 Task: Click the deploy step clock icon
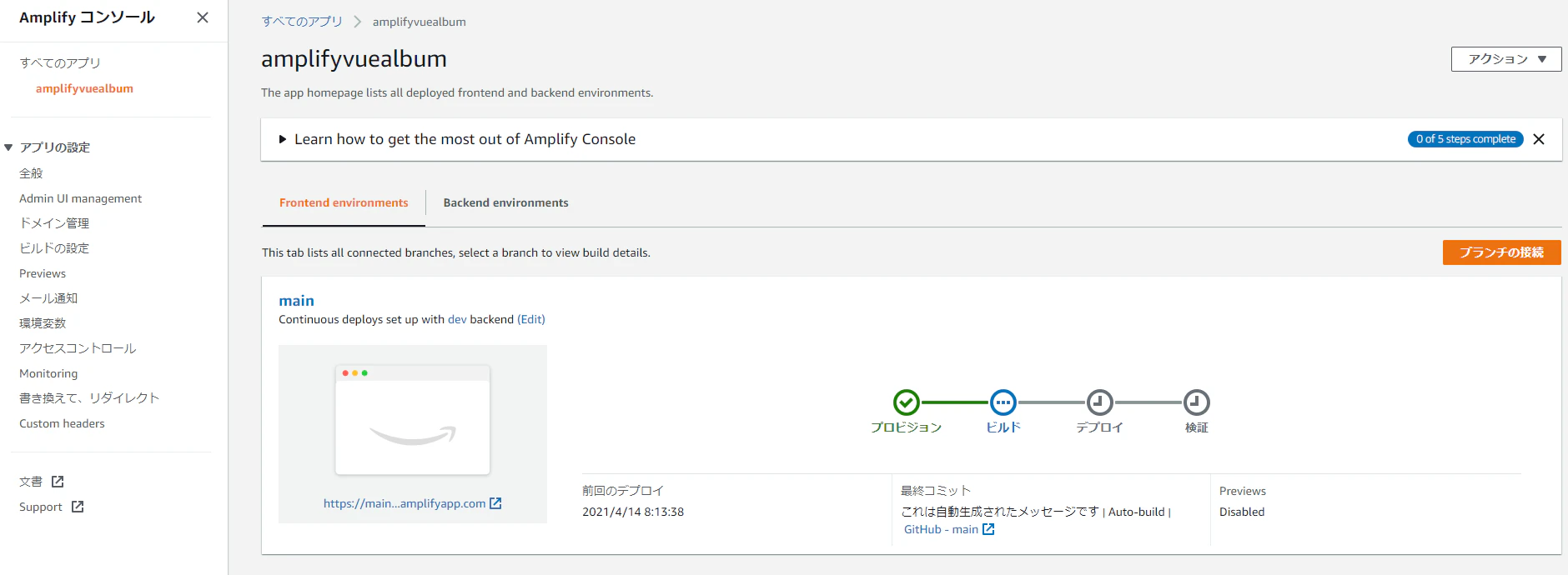point(1099,402)
